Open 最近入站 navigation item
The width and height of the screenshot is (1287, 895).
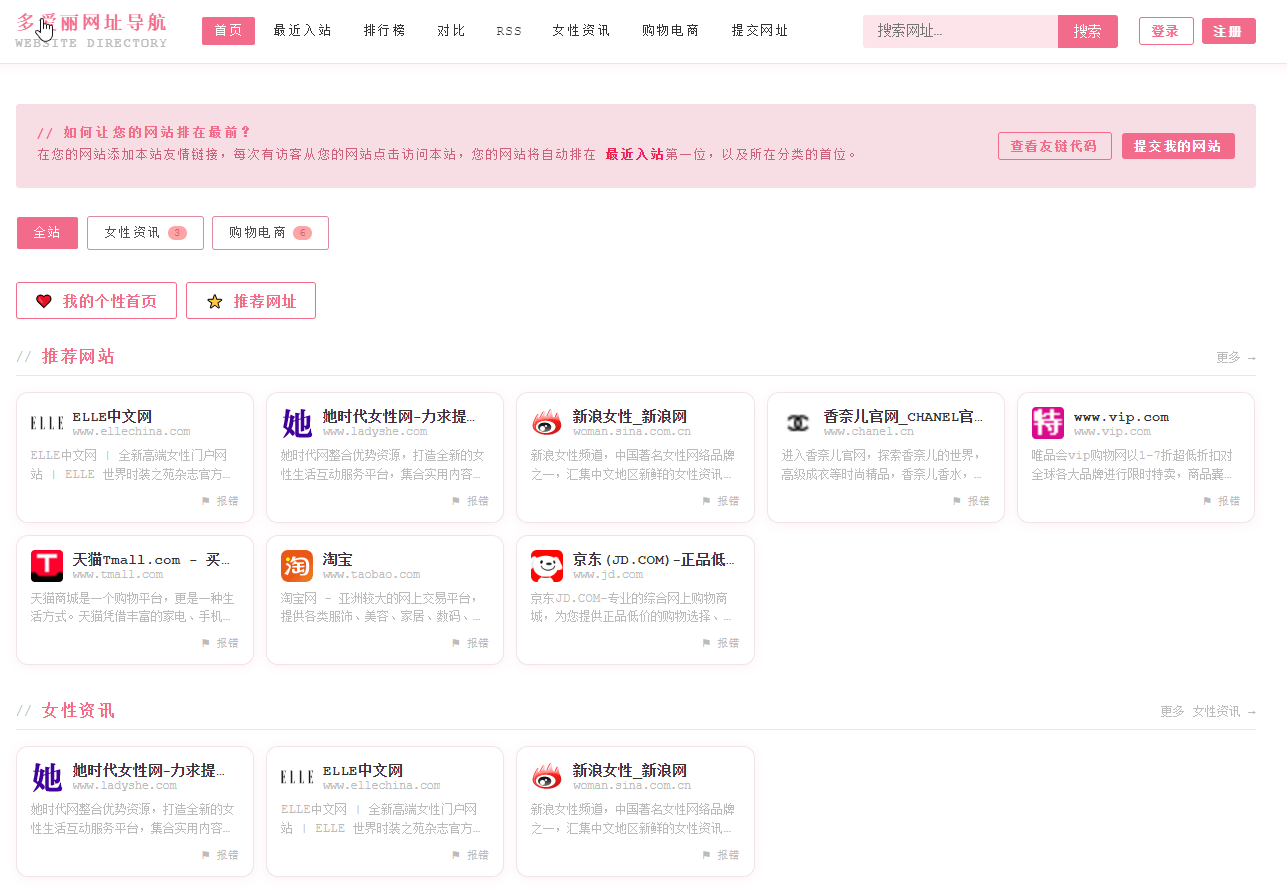[x=303, y=31]
